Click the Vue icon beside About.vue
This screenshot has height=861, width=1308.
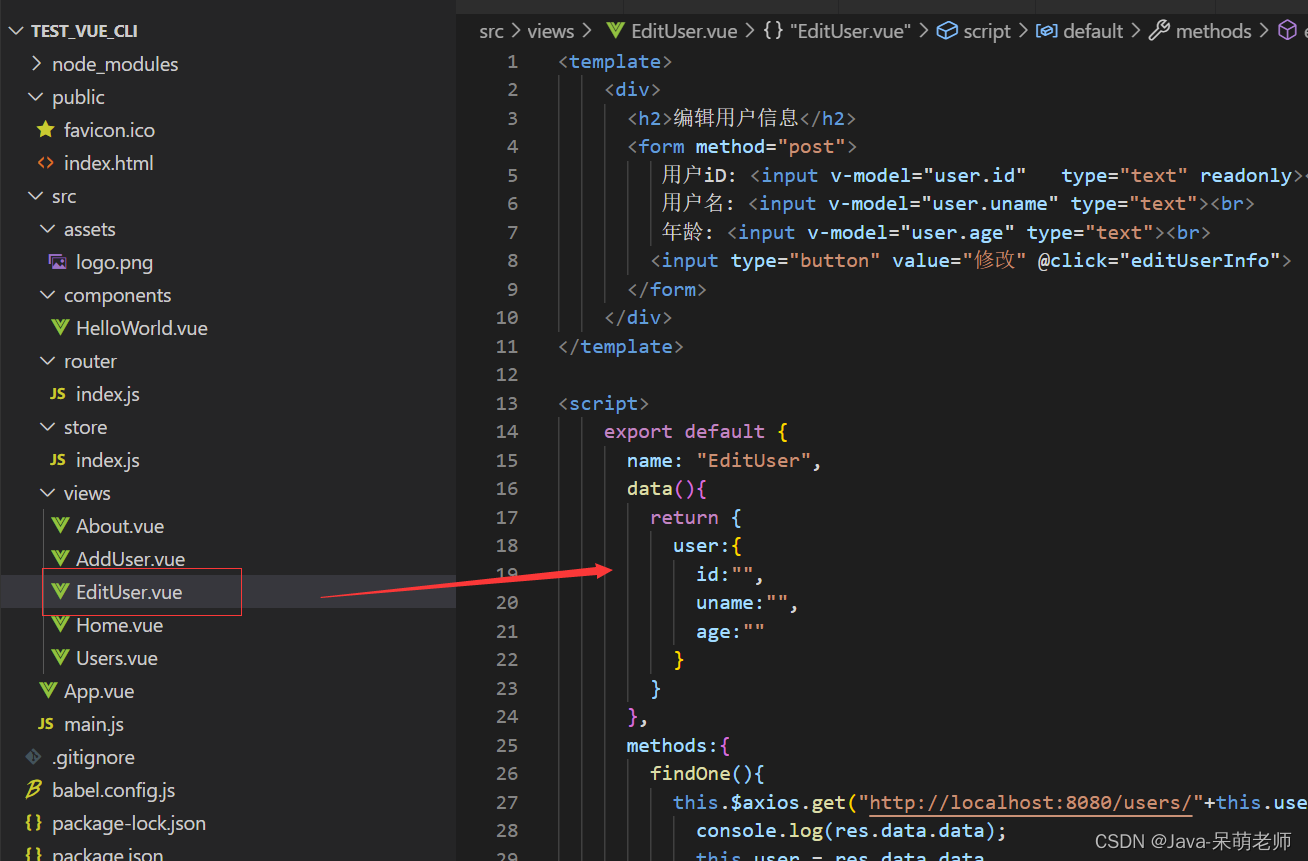coord(60,526)
